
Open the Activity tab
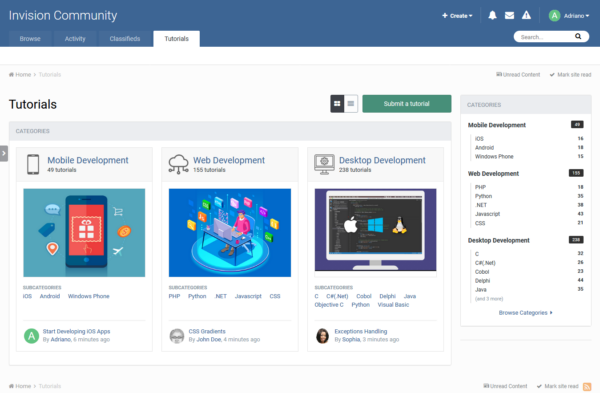coord(75,39)
